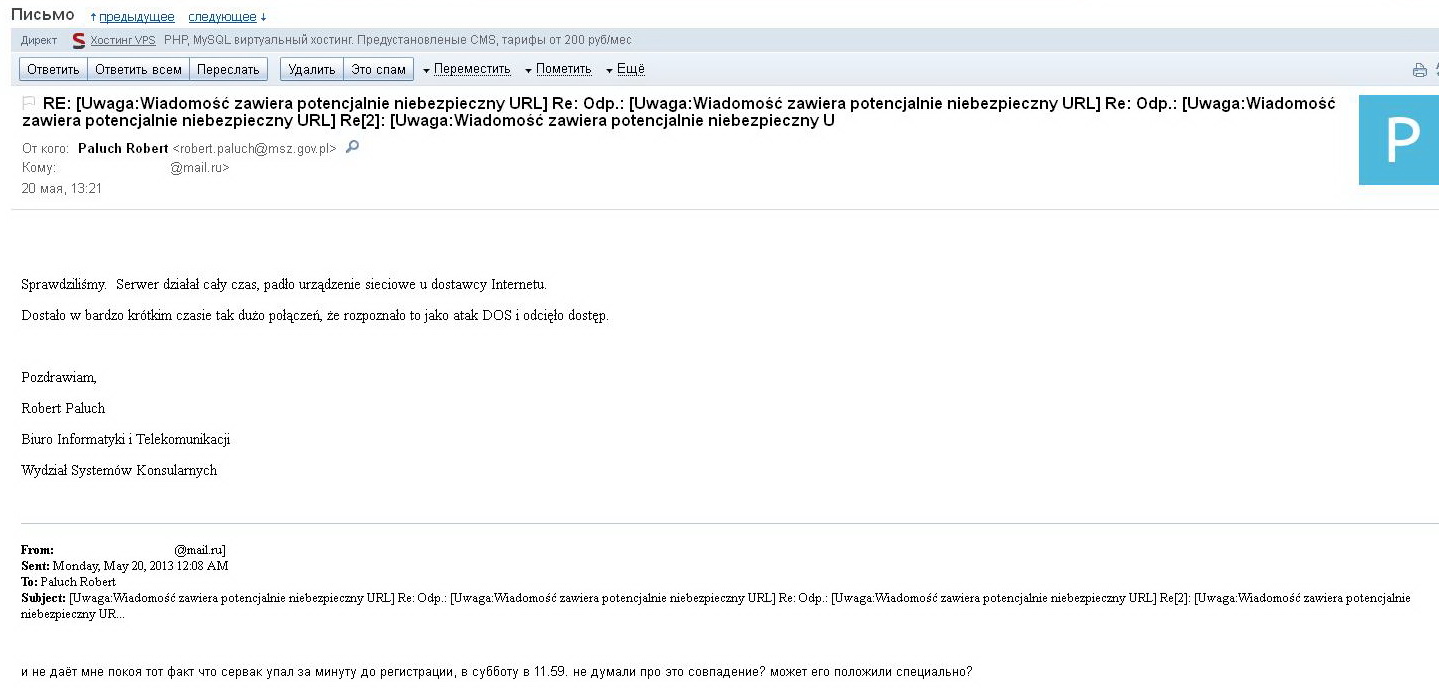
Task: Delete the email with Удалить
Action: 312,69
